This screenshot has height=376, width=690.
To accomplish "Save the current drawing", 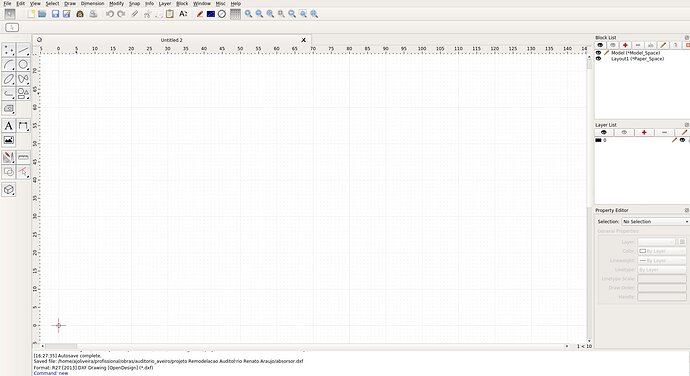I will pos(55,14).
